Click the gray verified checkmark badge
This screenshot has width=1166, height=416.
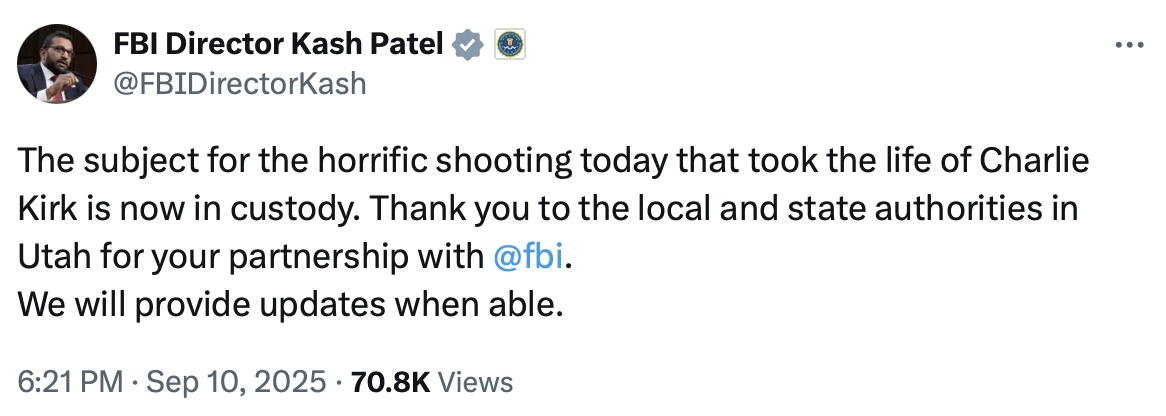click(471, 43)
